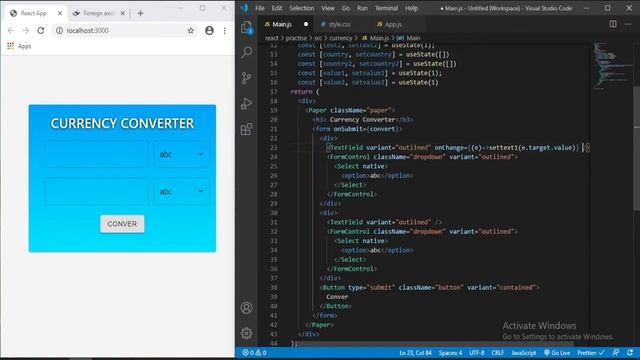Place cursor on line 38 Button tag
The image size is (640, 360).
[x=429, y=287]
